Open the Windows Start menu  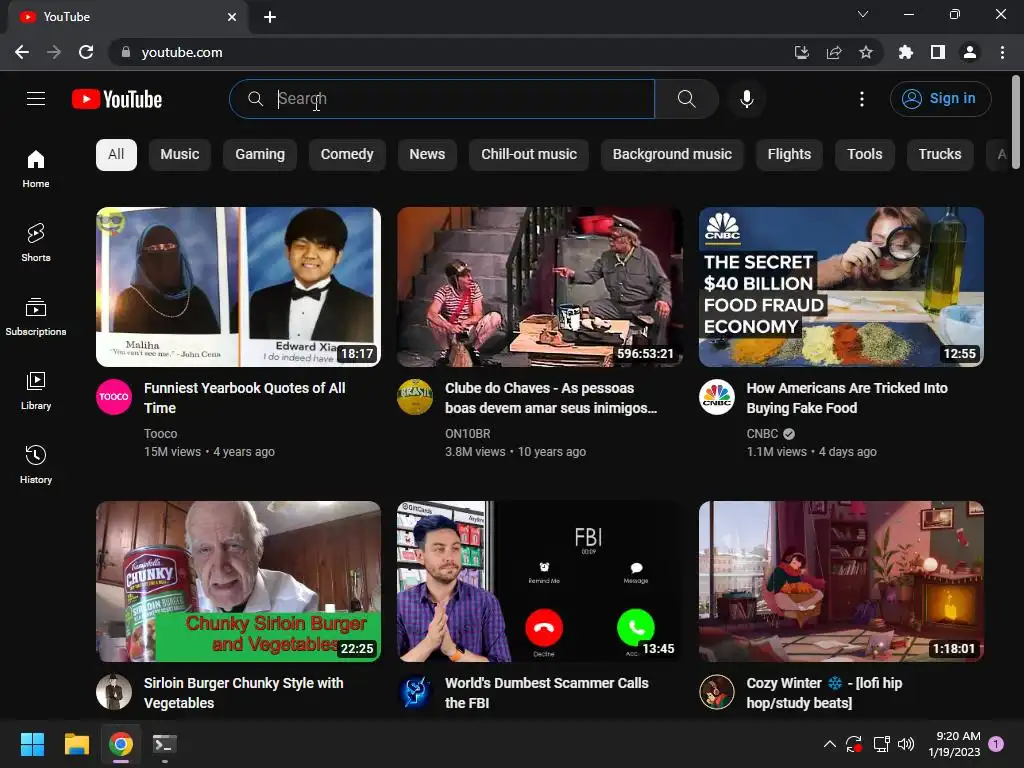(32, 744)
